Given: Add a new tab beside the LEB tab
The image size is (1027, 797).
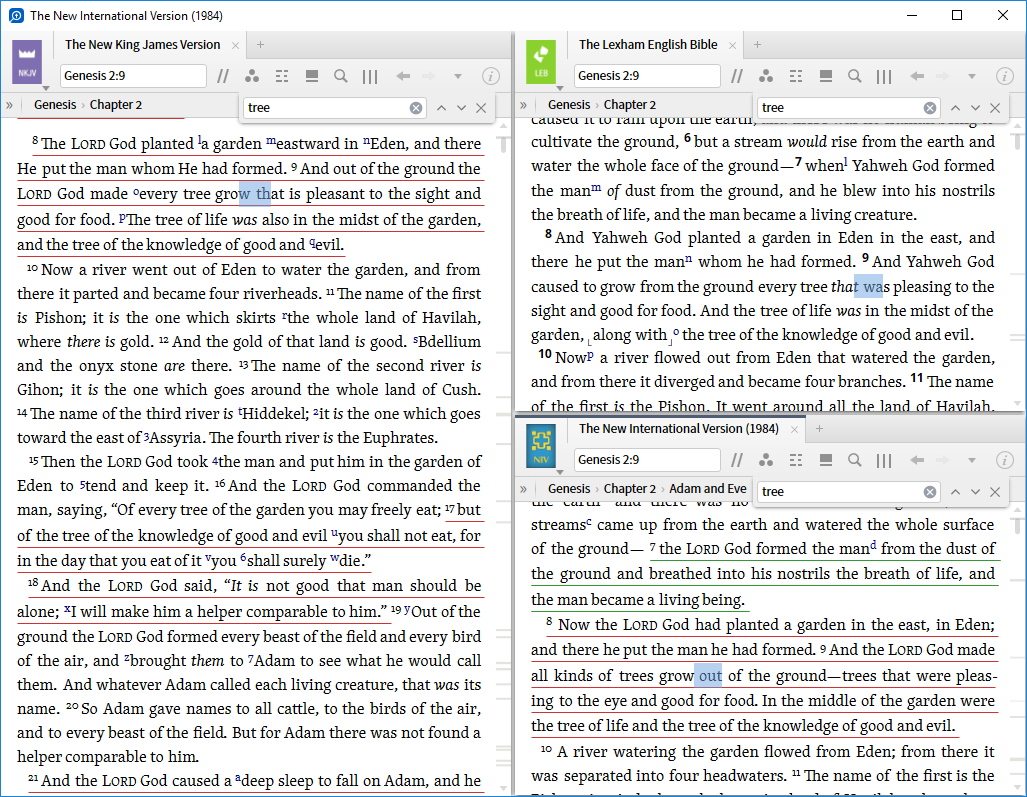Looking at the screenshot, I should pos(757,45).
